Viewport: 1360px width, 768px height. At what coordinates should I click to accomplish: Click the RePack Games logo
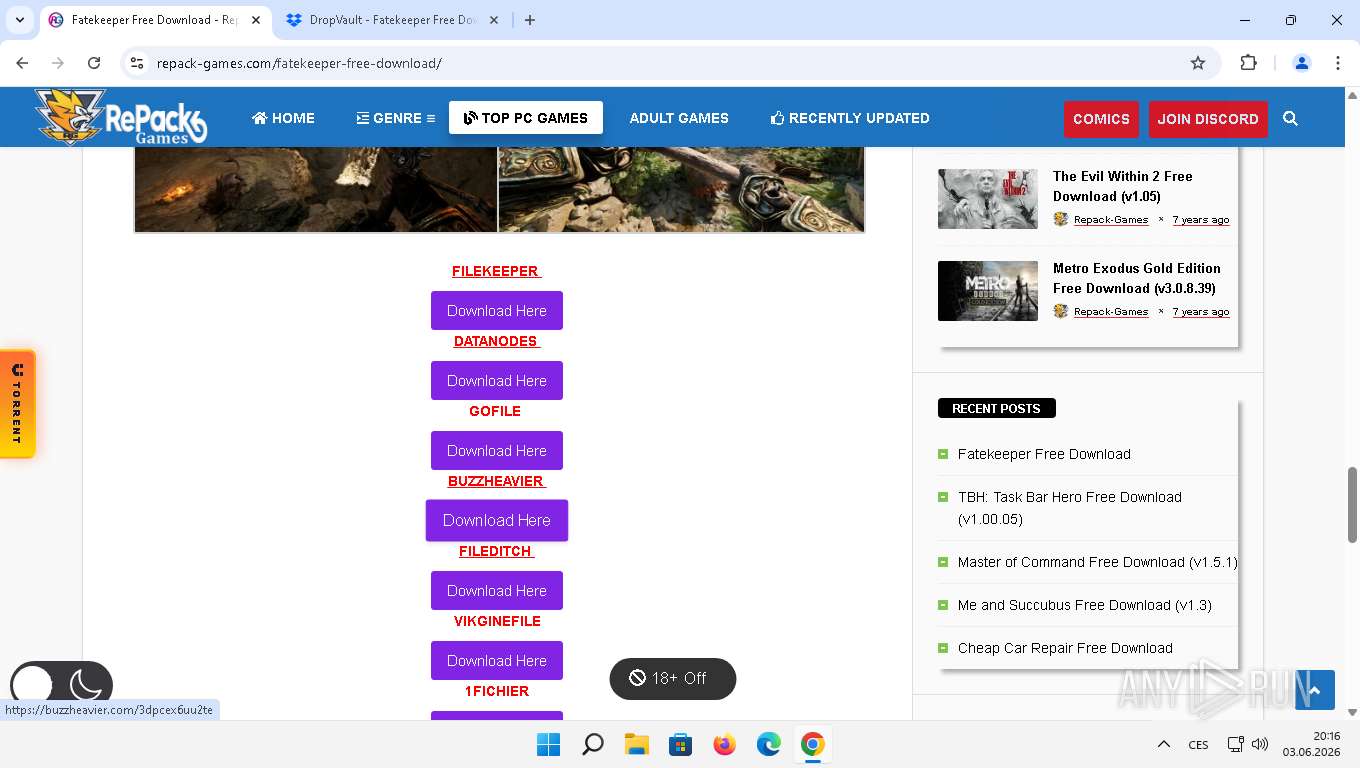[120, 117]
